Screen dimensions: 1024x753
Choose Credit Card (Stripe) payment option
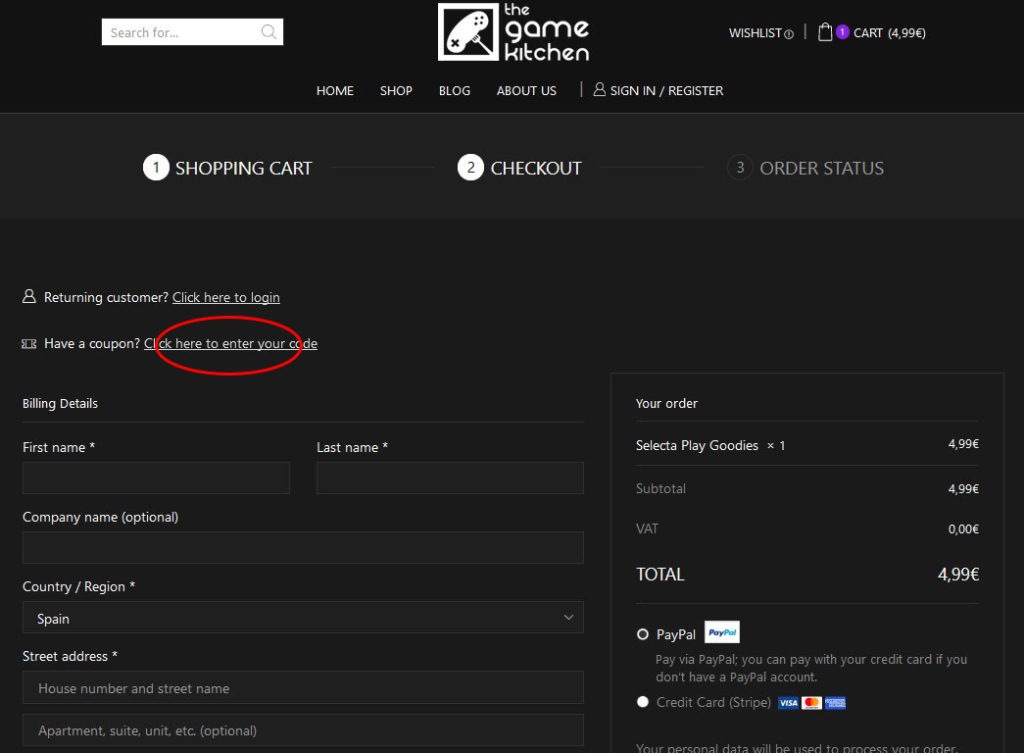(643, 702)
